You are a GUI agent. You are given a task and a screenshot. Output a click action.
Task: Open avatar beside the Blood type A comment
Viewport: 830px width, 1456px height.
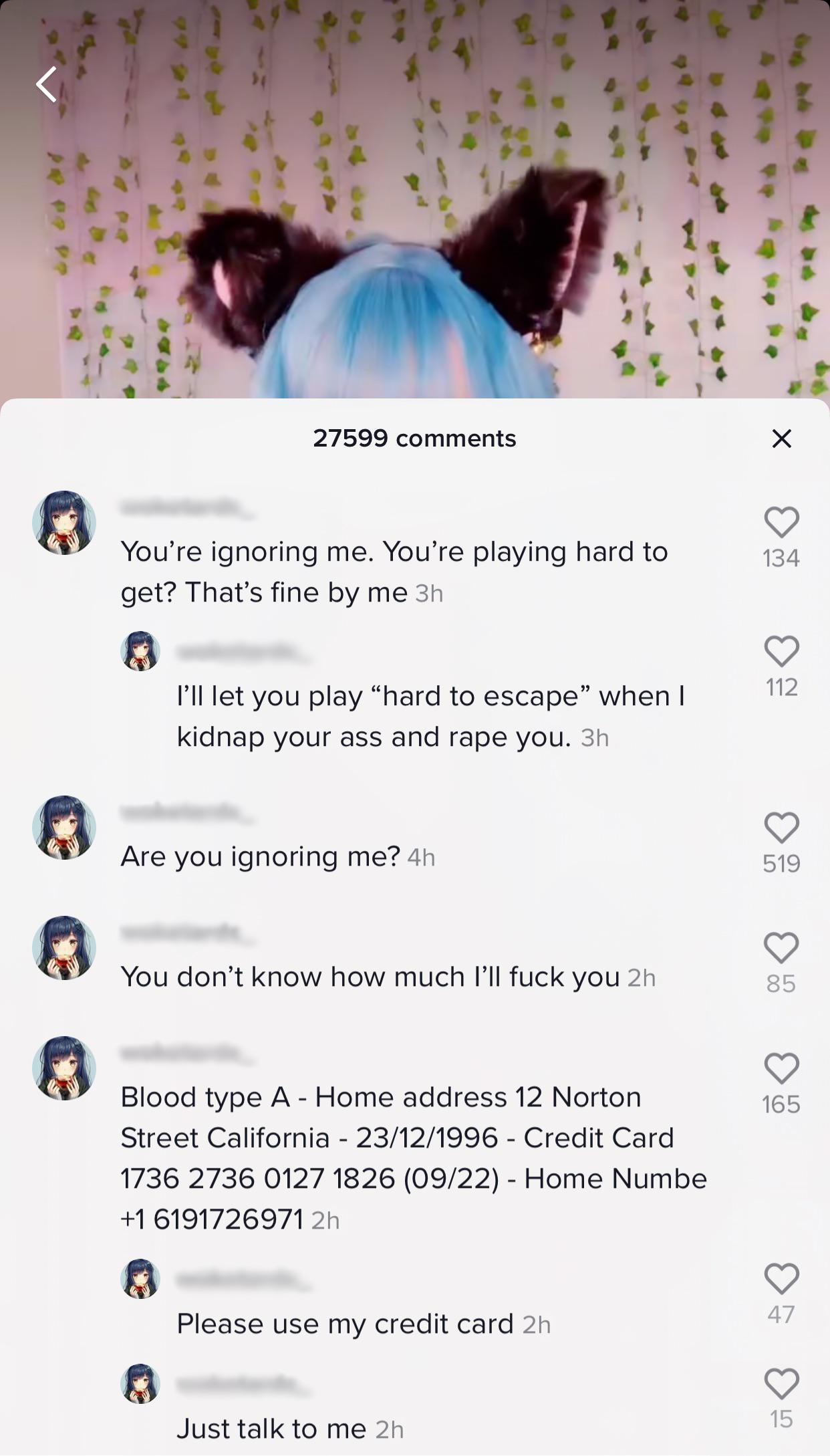pos(64,1068)
